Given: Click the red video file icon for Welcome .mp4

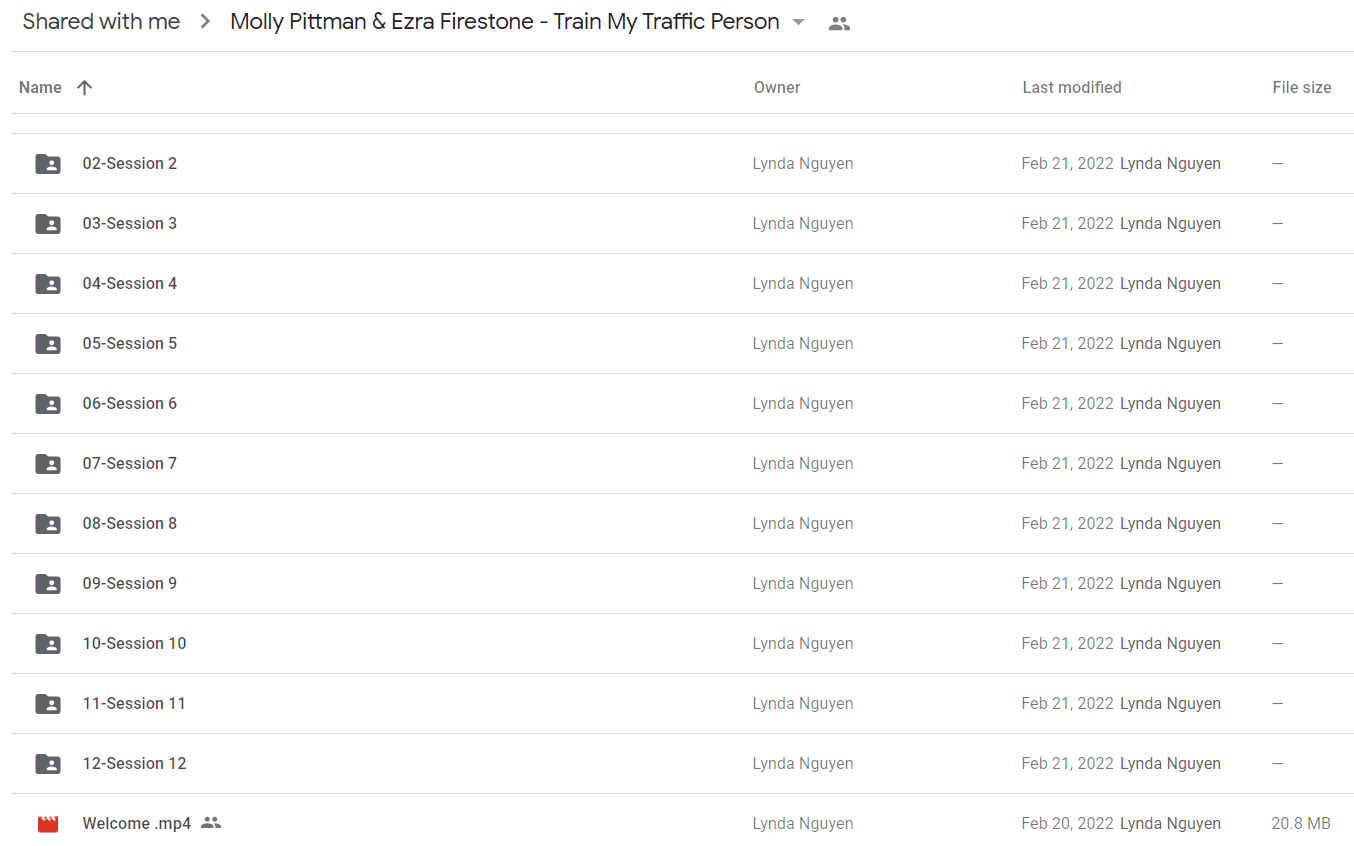Looking at the screenshot, I should point(48,824).
